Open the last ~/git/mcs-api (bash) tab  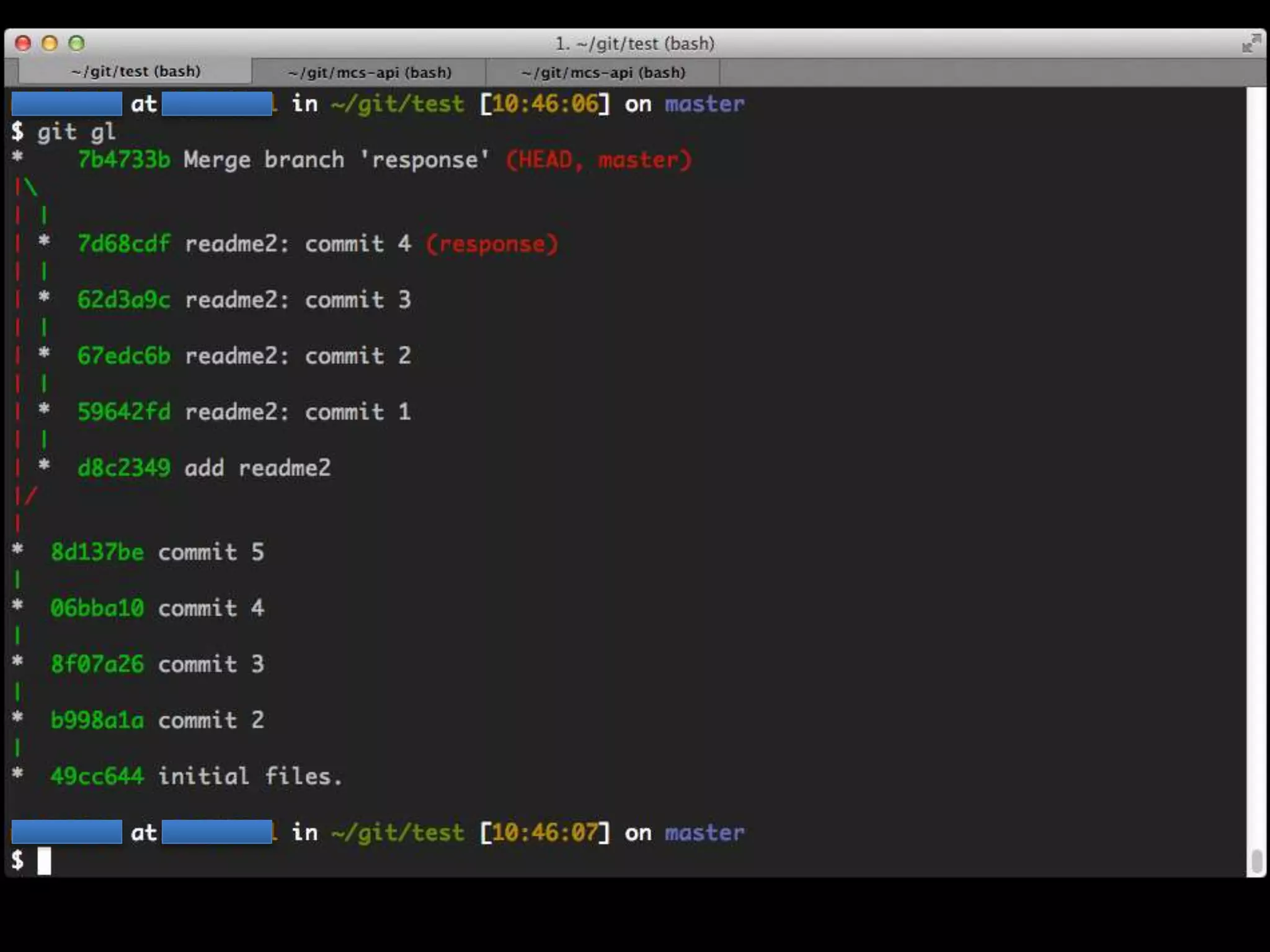(603, 73)
